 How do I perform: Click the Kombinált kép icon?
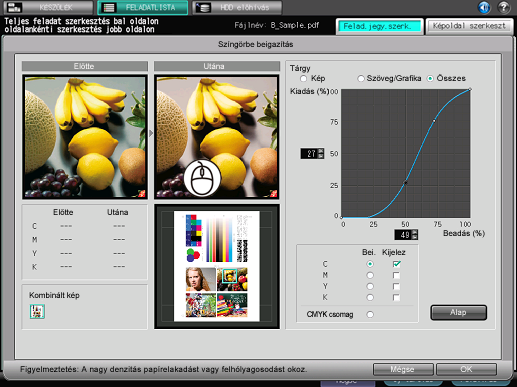pos(37,311)
